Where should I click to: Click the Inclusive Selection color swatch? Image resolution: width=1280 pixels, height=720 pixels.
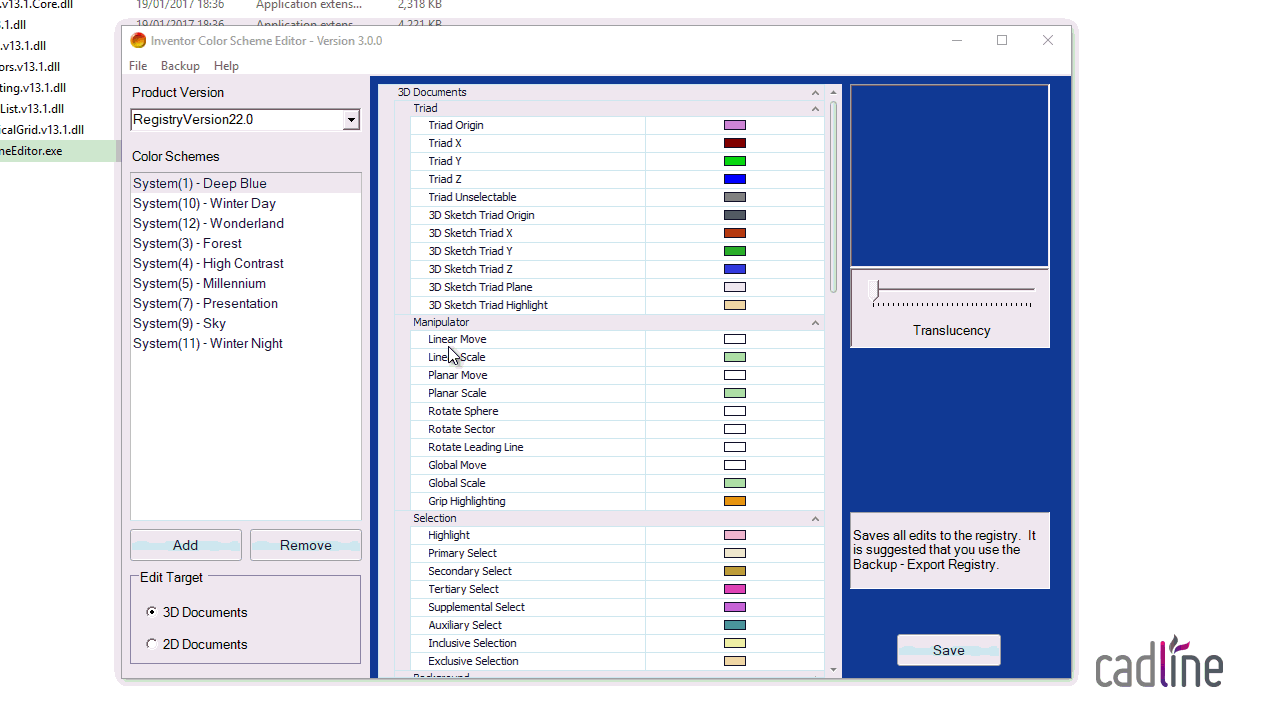click(x=735, y=643)
